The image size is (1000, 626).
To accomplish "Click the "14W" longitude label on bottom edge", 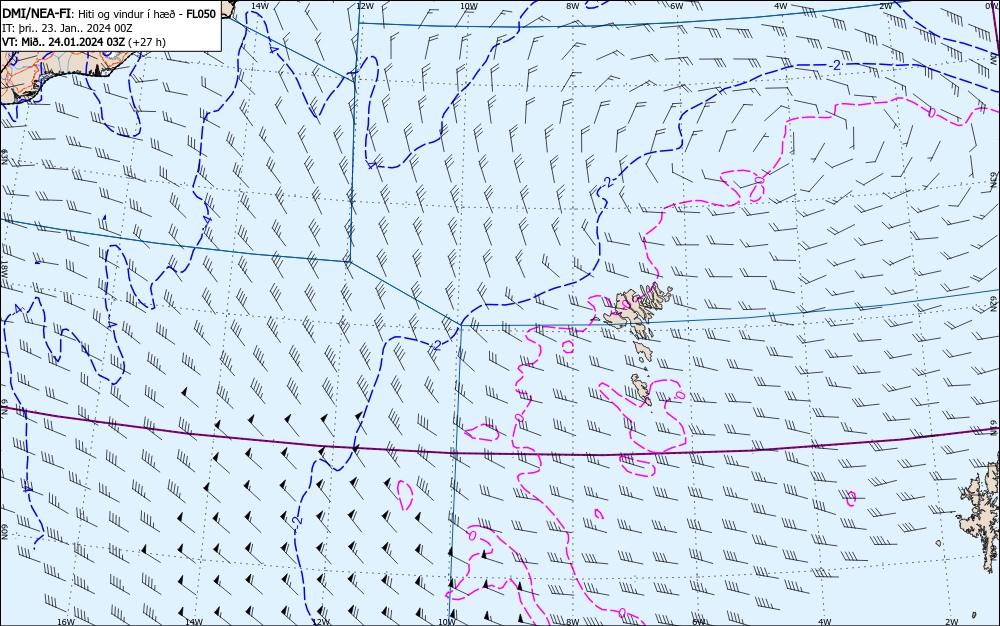I will click(x=193, y=622).
